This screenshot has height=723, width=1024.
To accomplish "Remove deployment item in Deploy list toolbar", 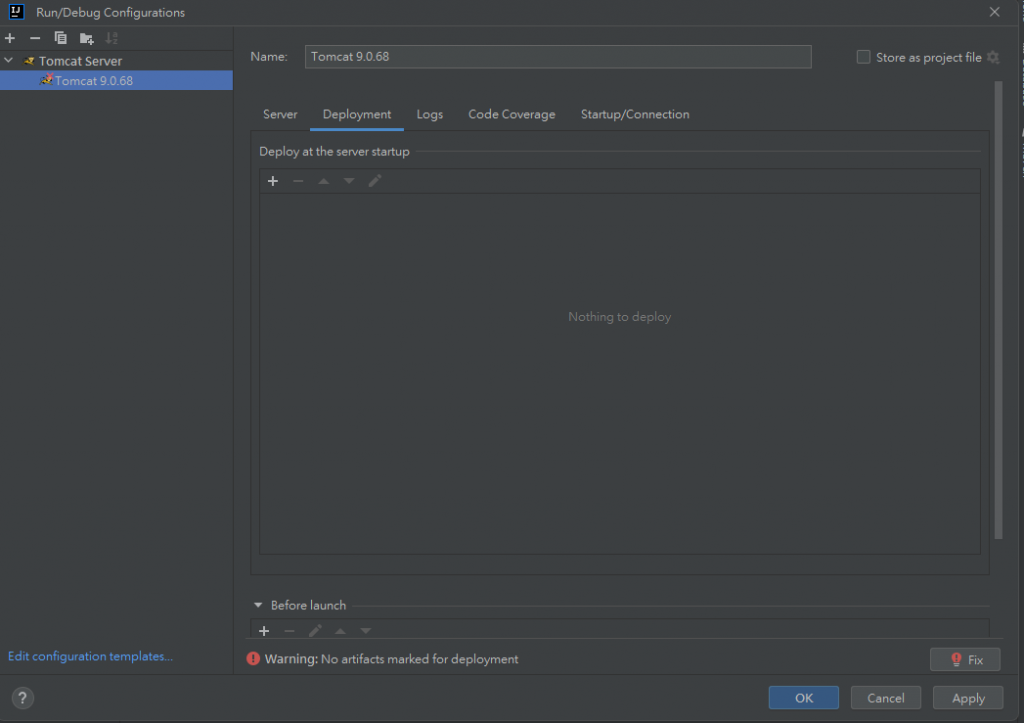I will (x=298, y=181).
